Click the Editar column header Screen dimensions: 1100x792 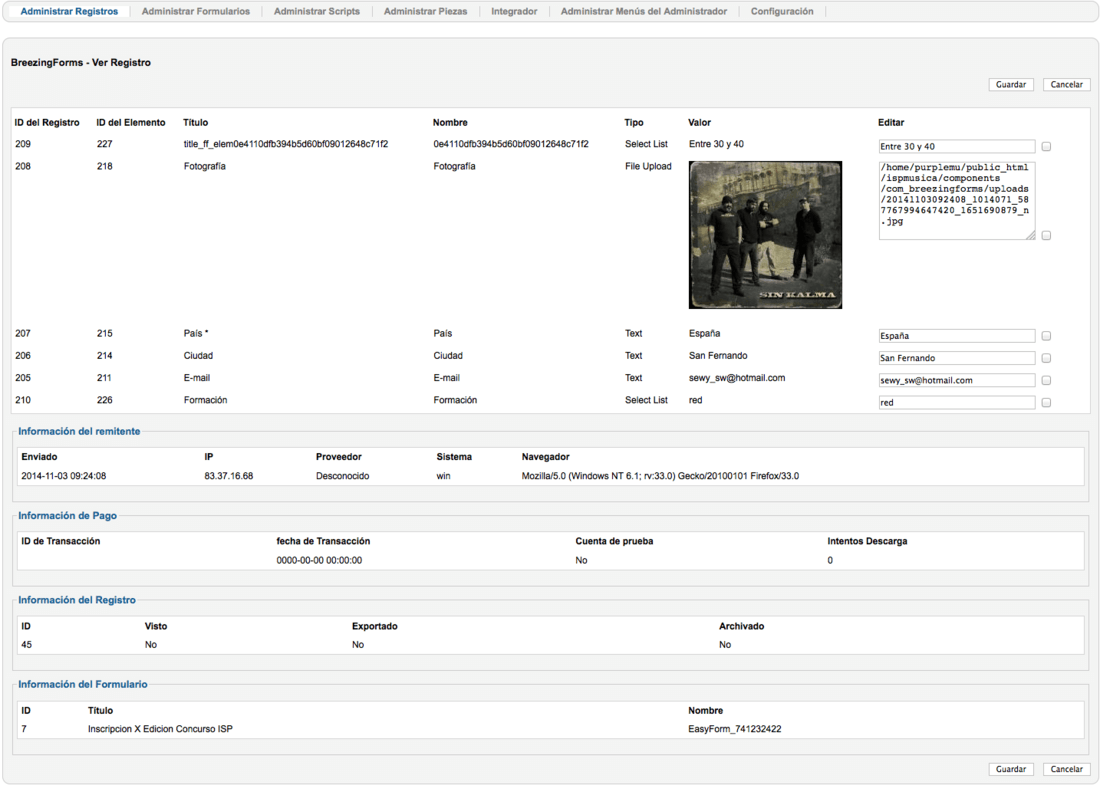(891, 122)
